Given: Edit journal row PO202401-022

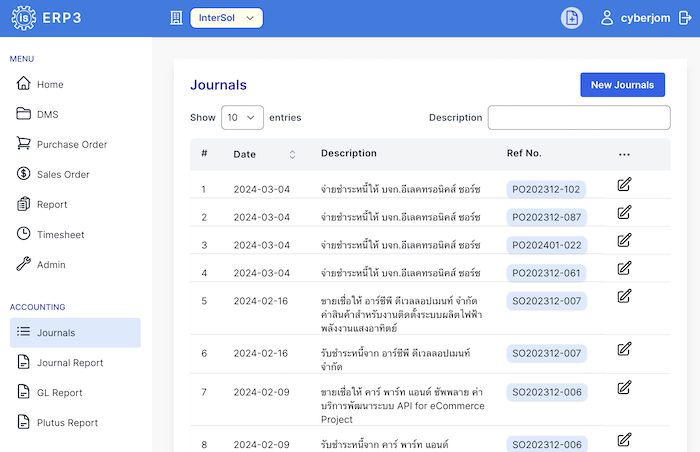Looking at the screenshot, I should 624,240.
